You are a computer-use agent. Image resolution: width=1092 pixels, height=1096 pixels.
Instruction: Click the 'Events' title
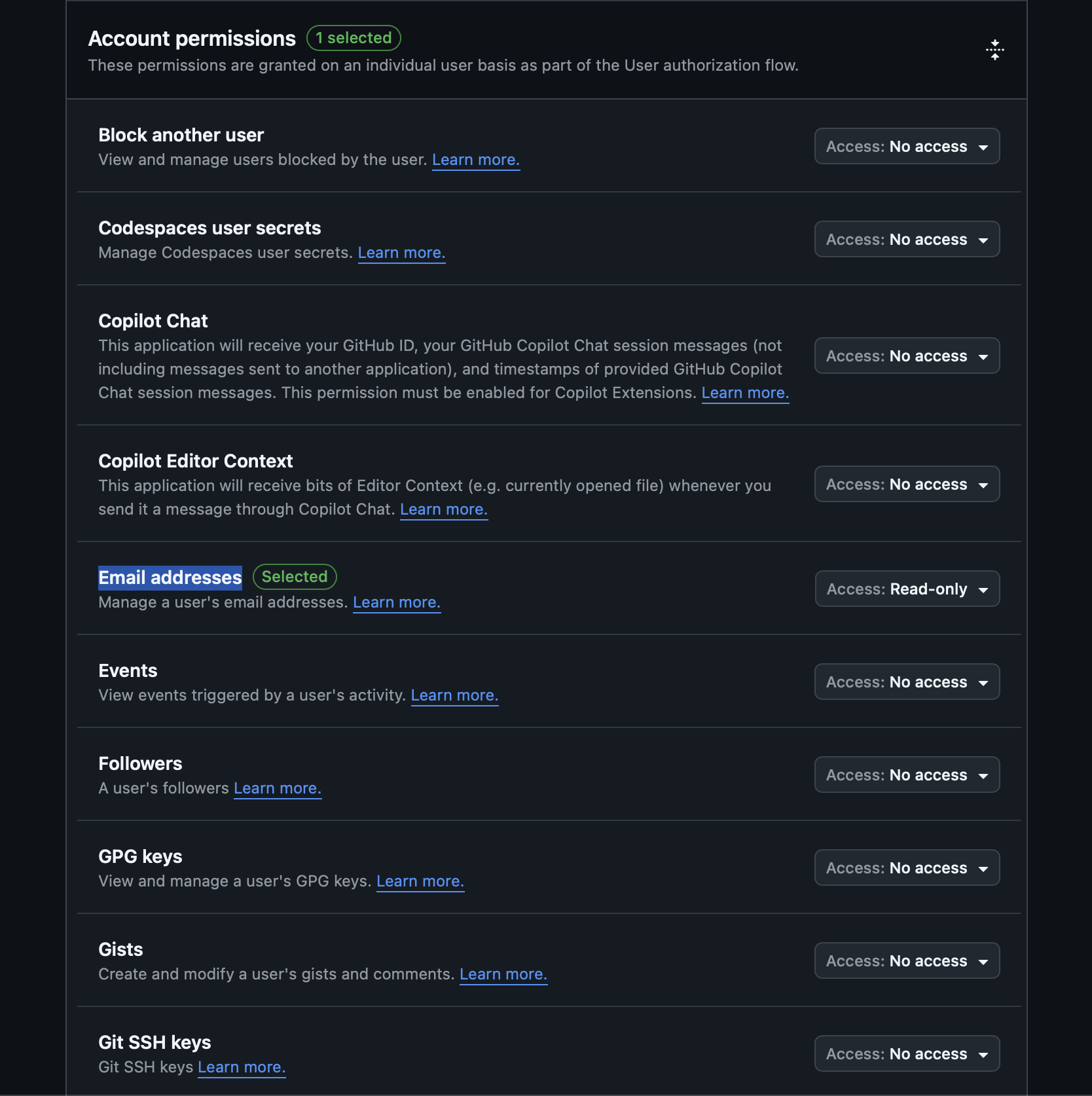[128, 670]
